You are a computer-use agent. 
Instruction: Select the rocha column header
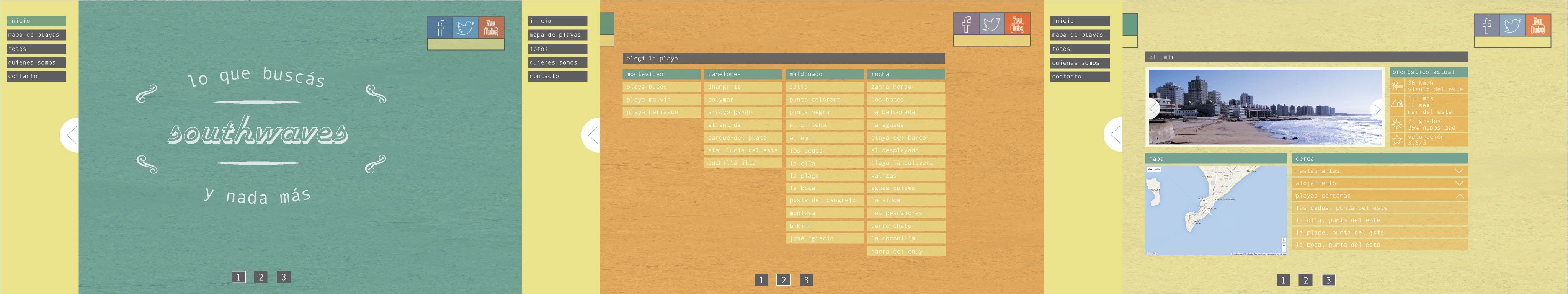[x=906, y=74]
